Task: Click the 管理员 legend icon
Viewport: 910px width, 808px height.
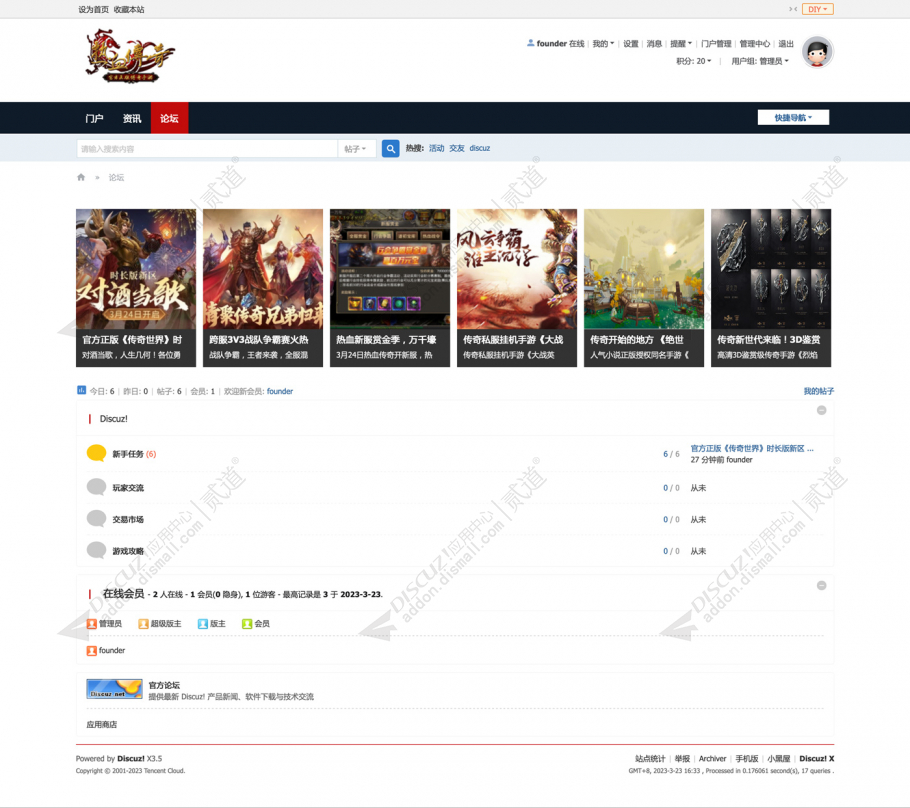Action: (x=91, y=623)
